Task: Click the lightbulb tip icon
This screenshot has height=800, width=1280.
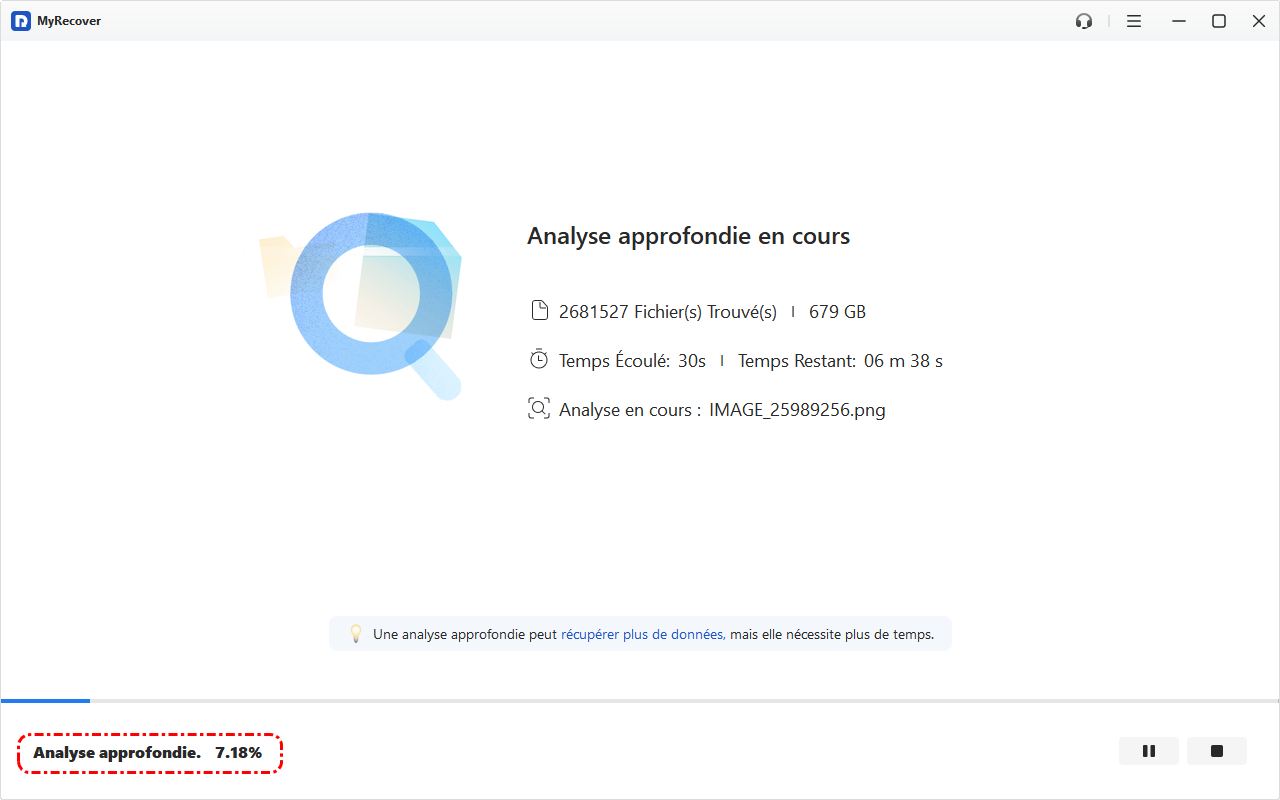Action: [355, 634]
